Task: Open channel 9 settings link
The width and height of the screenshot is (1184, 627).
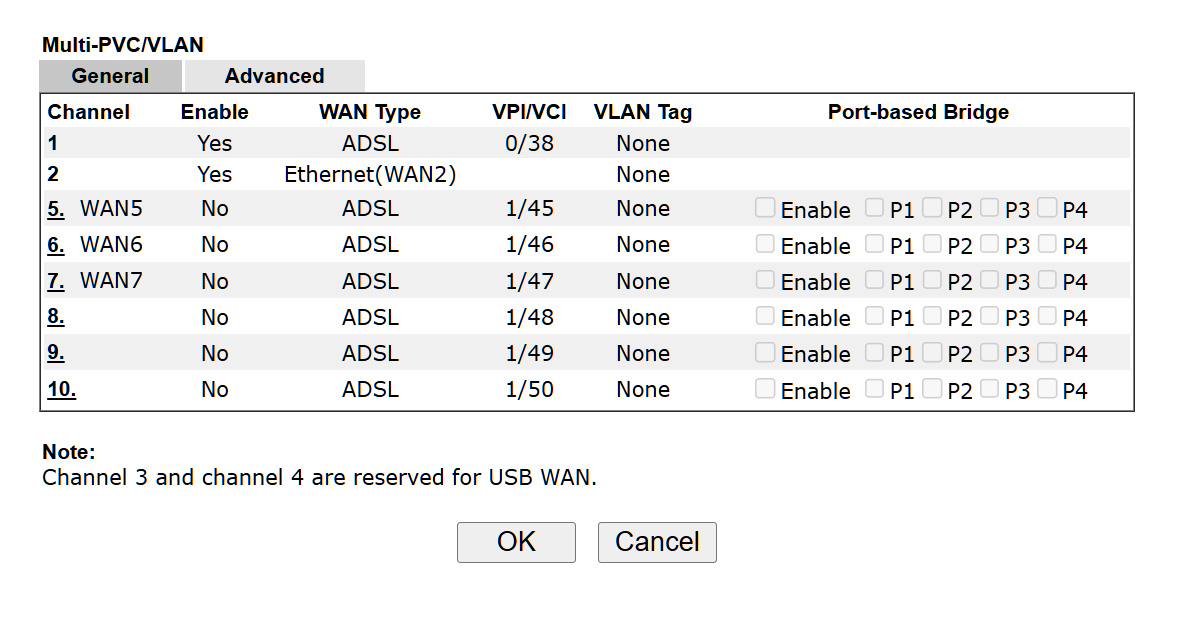Action: click(56, 353)
